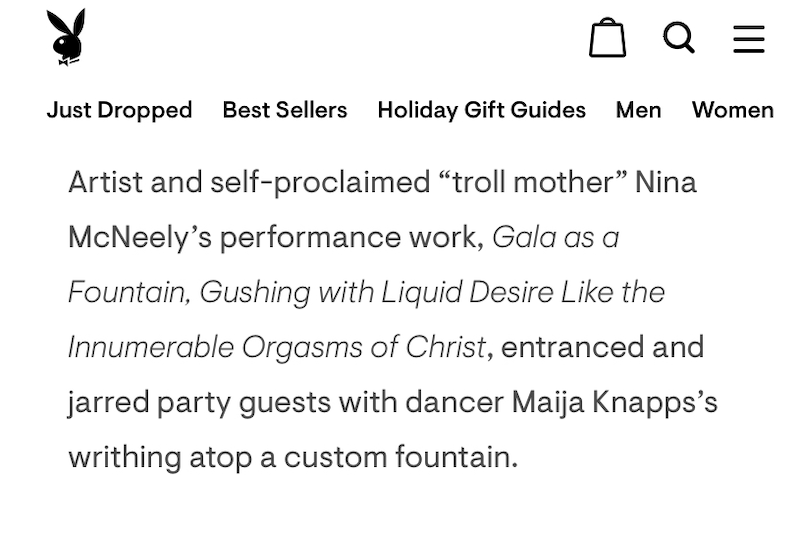796x544 pixels.
Task: Open search with the magnifier icon
Action: coord(679,38)
